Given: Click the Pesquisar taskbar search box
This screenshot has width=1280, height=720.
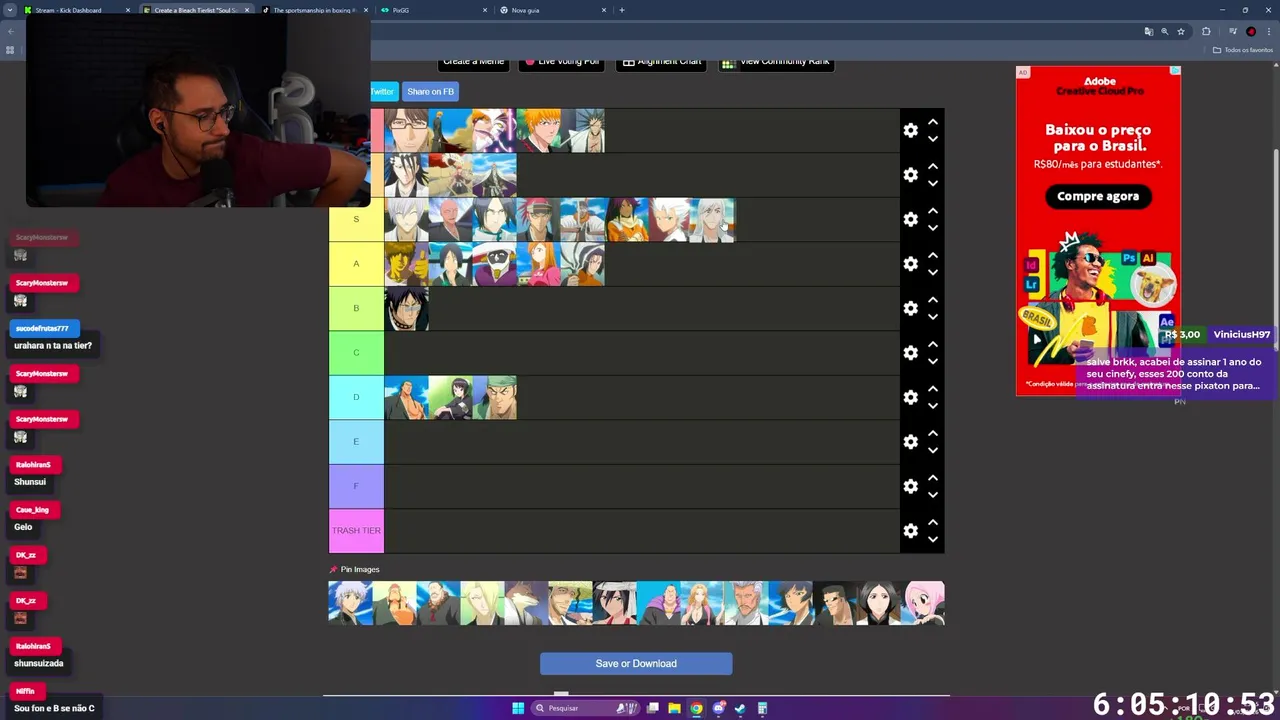Looking at the screenshot, I should 585,708.
